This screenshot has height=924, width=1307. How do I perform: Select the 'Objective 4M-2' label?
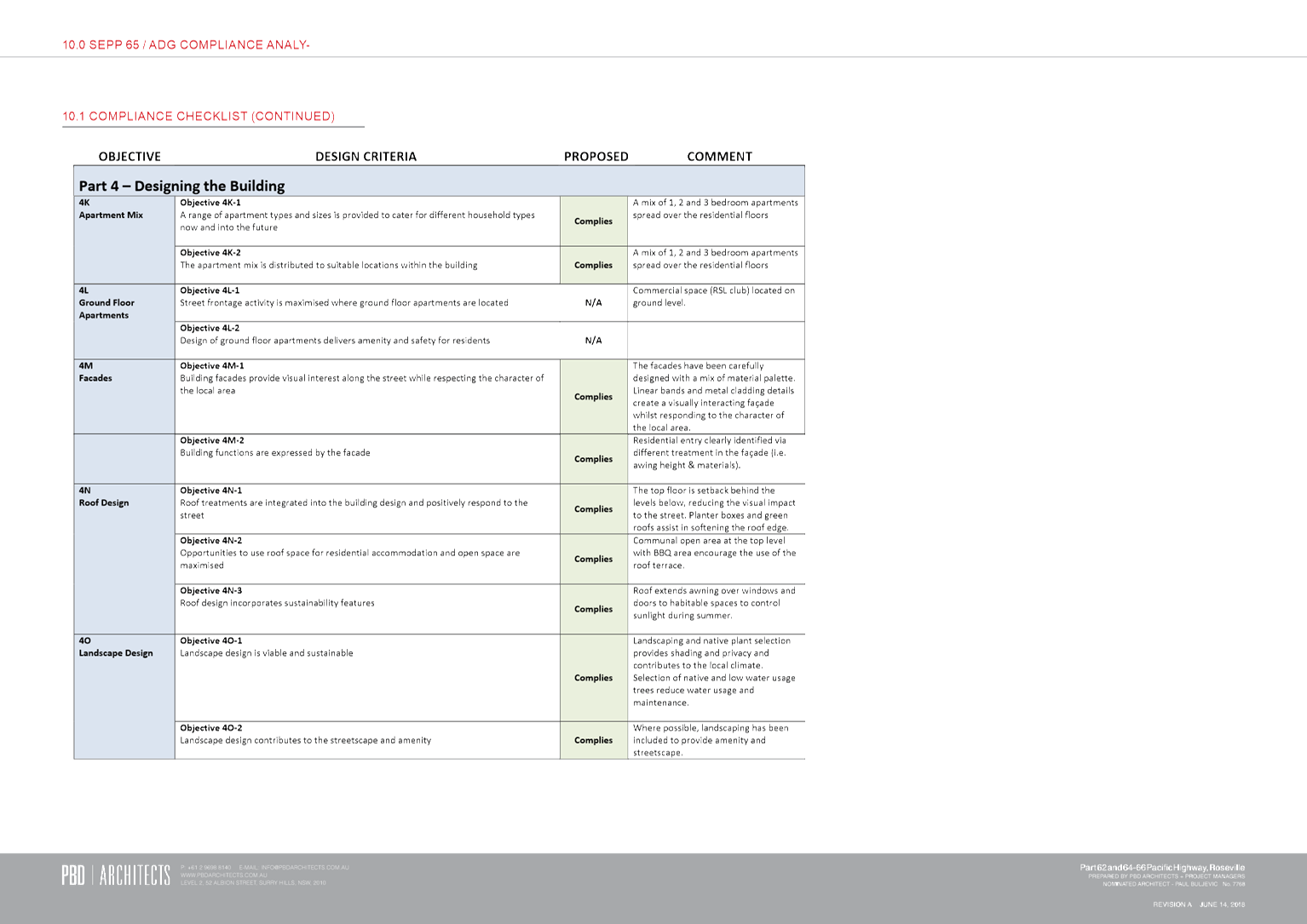coord(212,441)
